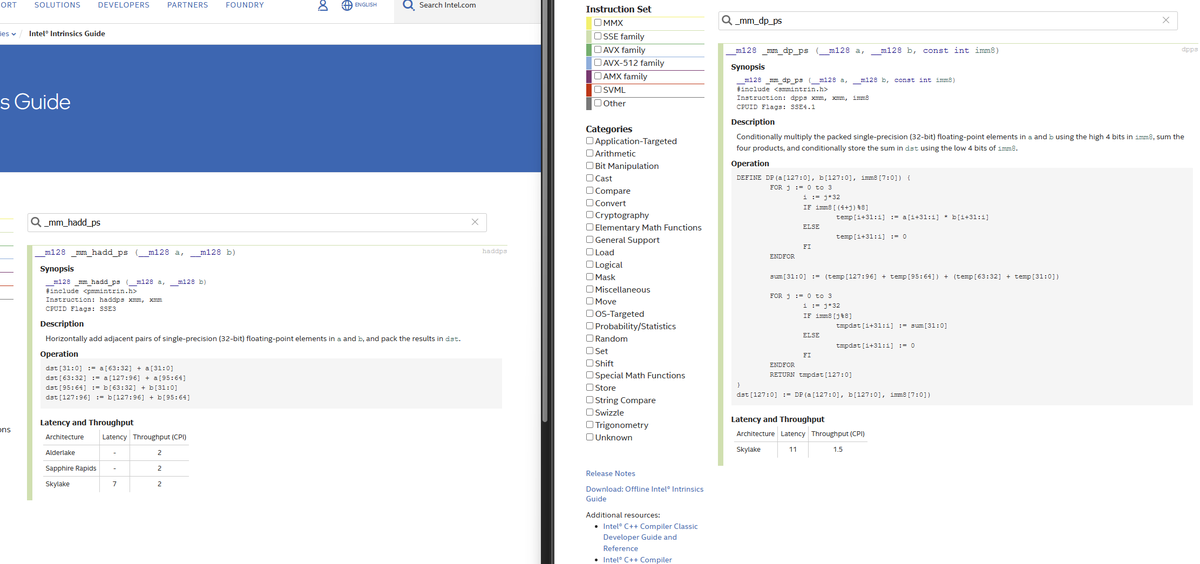Check the Convert category

tap(590, 203)
